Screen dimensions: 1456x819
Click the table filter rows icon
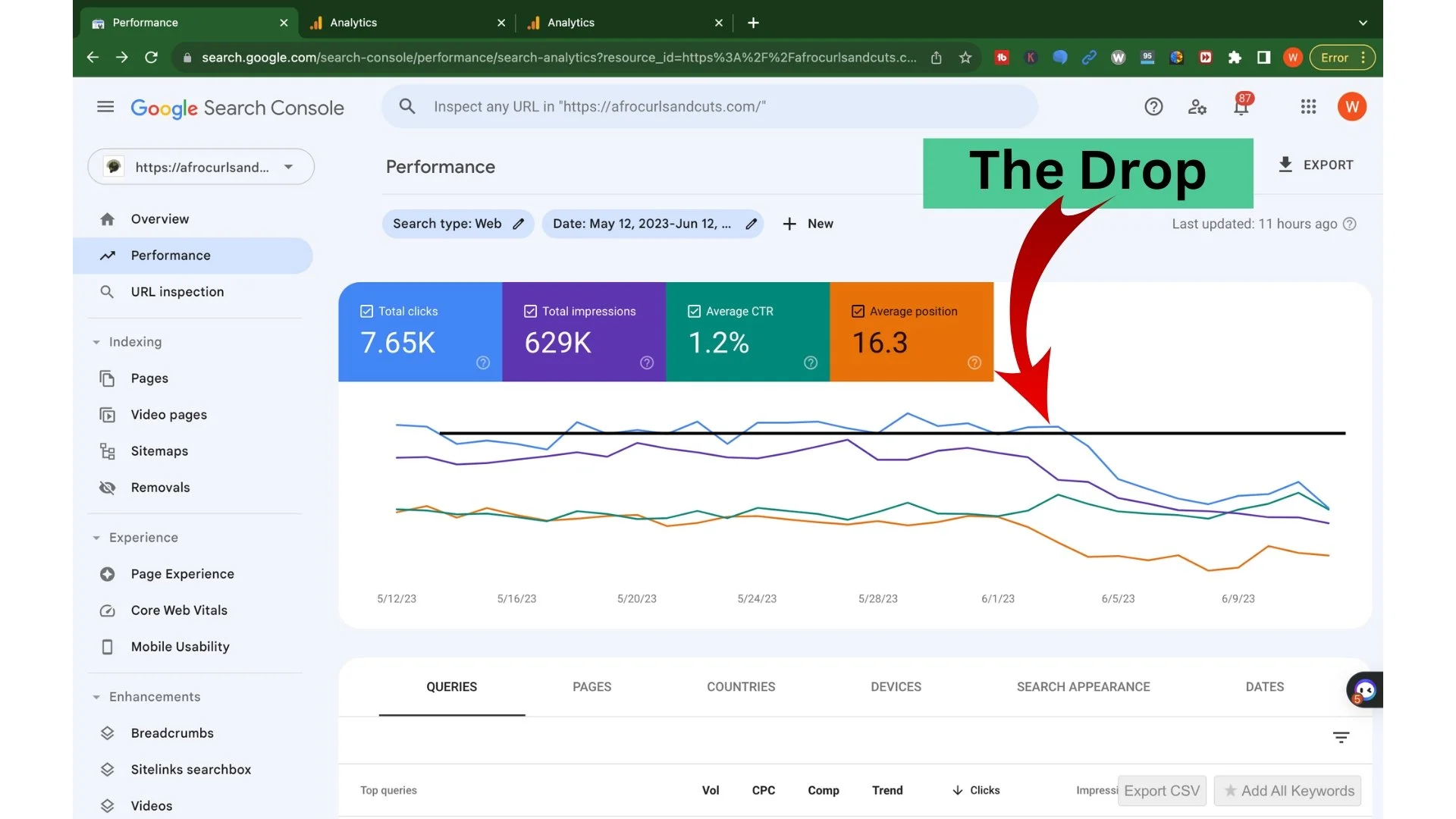click(1341, 737)
